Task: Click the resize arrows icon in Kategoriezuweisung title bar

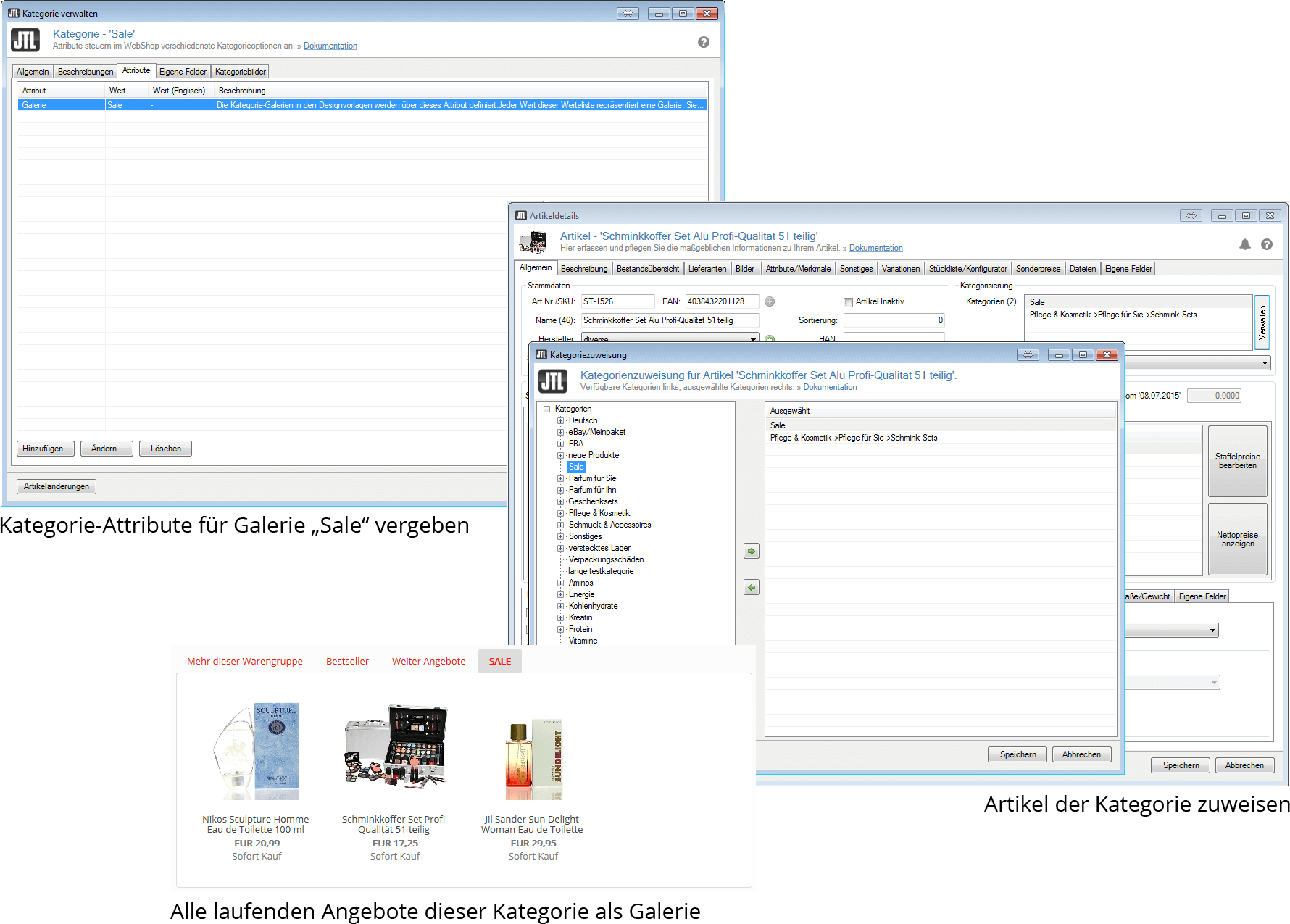Action: coord(1028,355)
